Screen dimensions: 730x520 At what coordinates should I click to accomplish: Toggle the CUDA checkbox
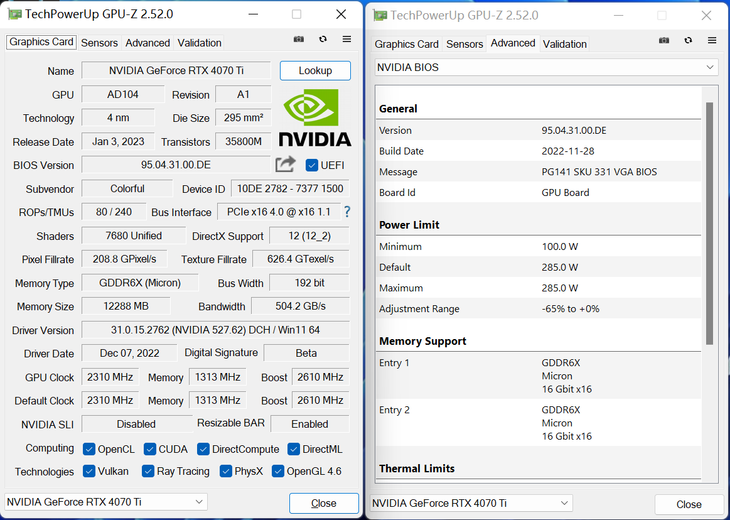(150, 449)
